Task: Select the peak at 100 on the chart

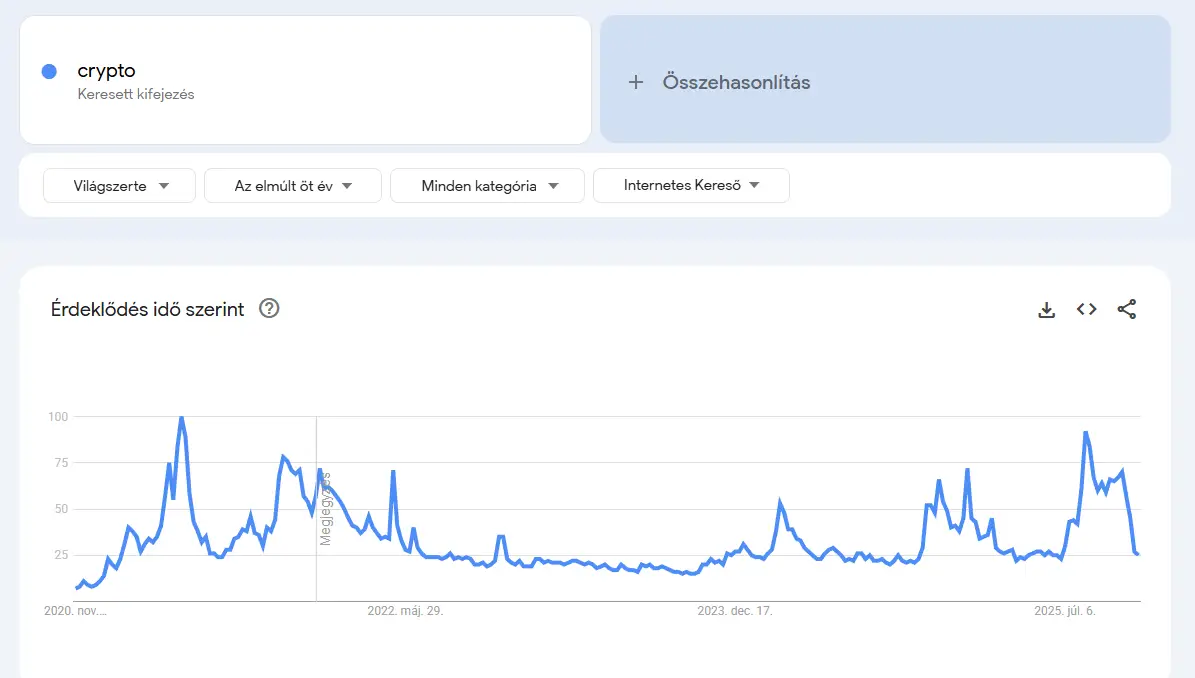Action: (181, 417)
